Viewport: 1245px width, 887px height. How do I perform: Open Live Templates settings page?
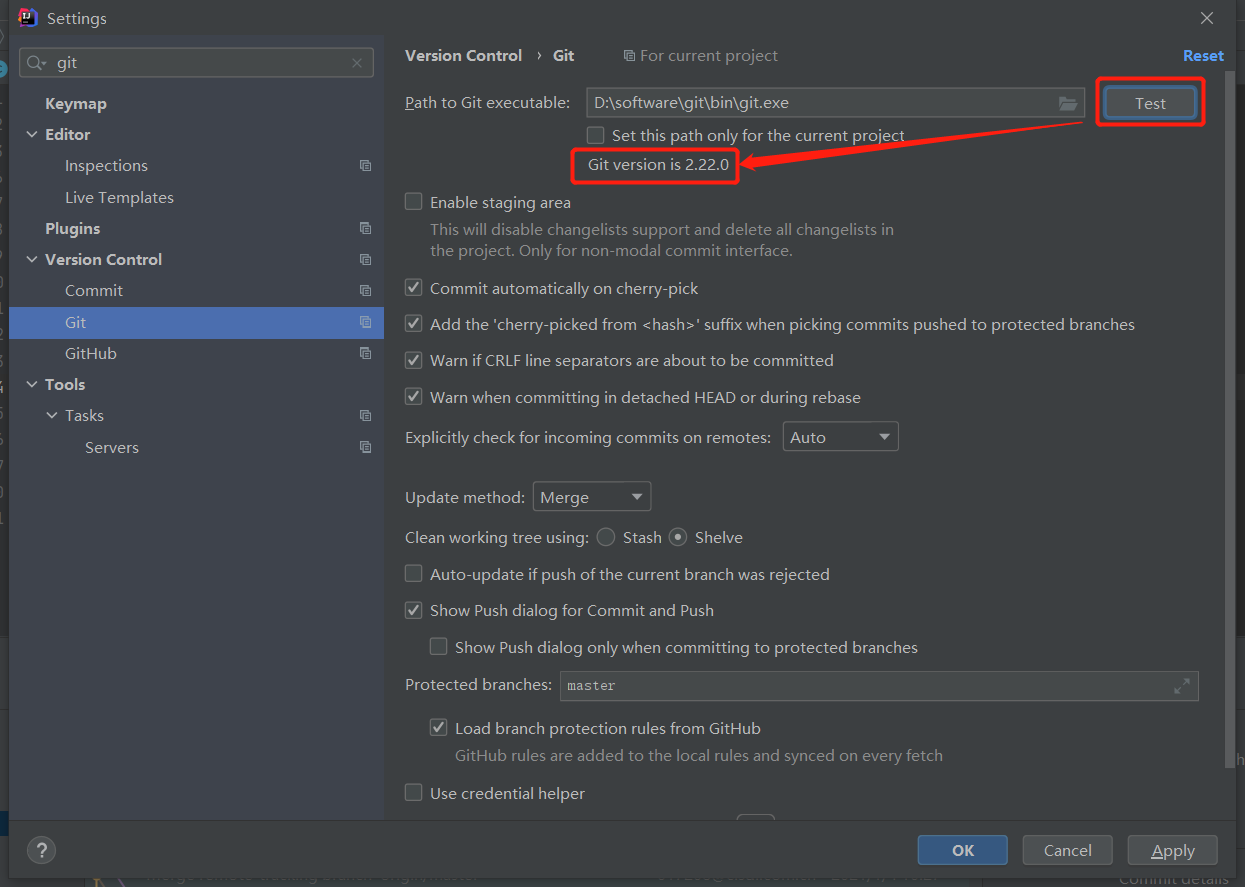click(x=119, y=197)
